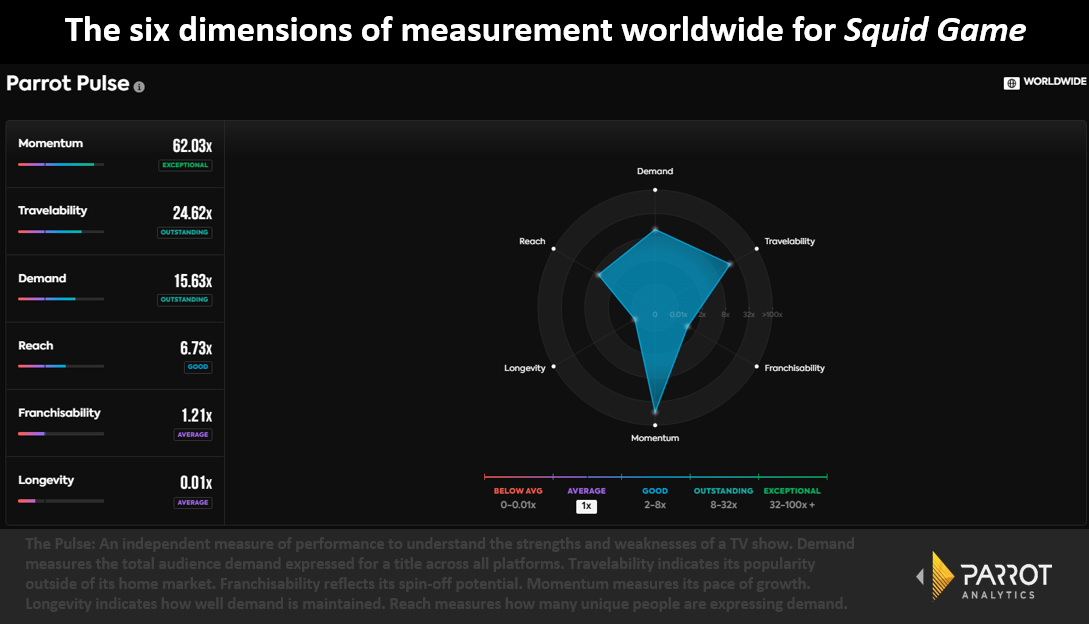Image resolution: width=1089 pixels, height=624 pixels.
Task: Click the Parrot Pulse heading
Action: click(68, 83)
